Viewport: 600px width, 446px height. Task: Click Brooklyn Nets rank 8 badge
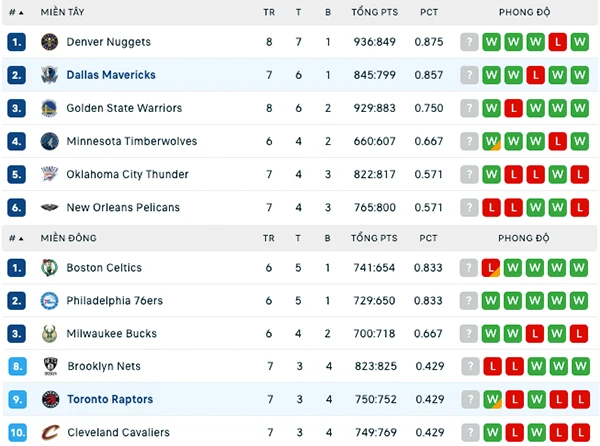pyautogui.click(x=18, y=366)
